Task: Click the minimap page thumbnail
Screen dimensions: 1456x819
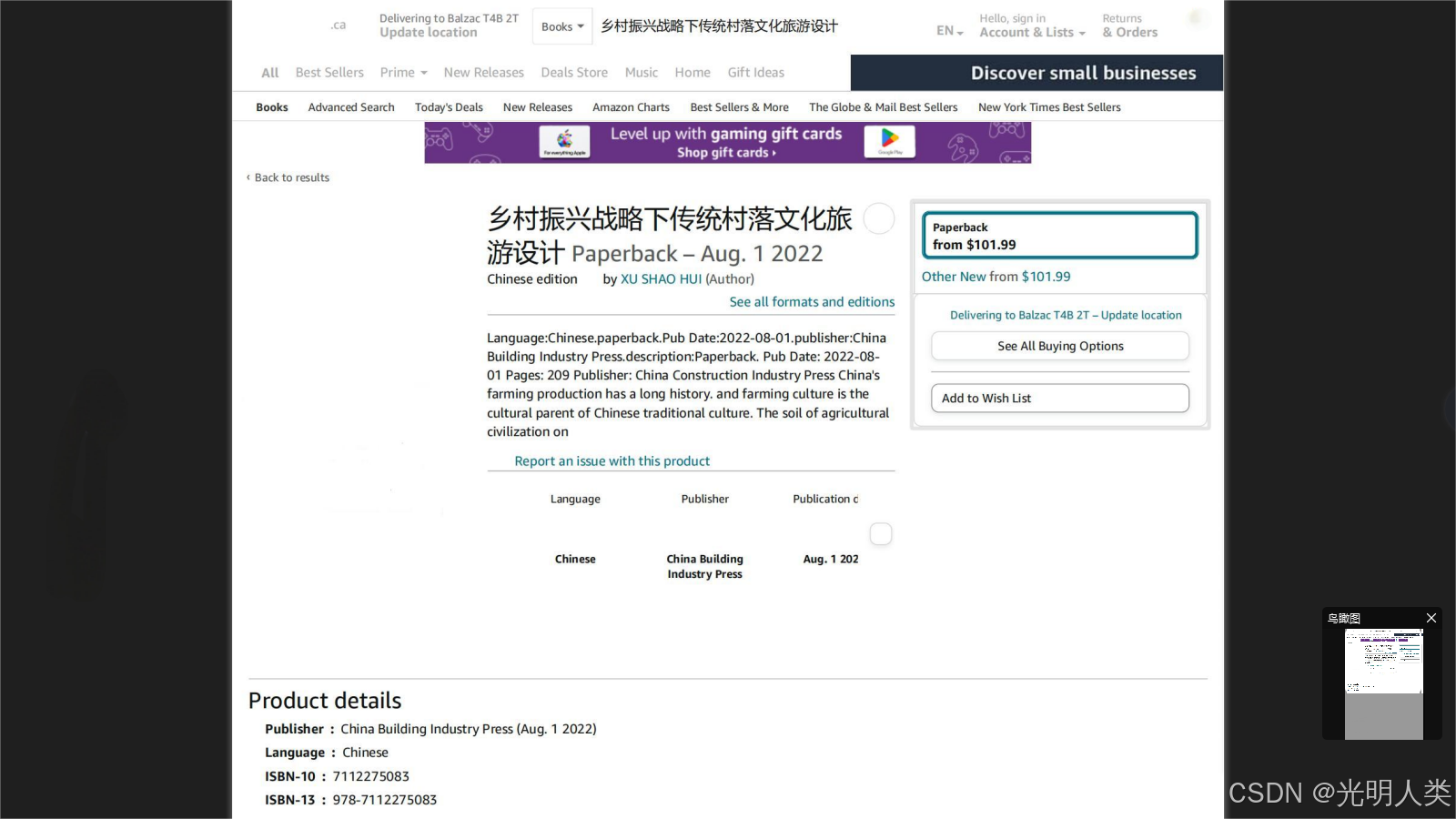Action: pyautogui.click(x=1384, y=683)
